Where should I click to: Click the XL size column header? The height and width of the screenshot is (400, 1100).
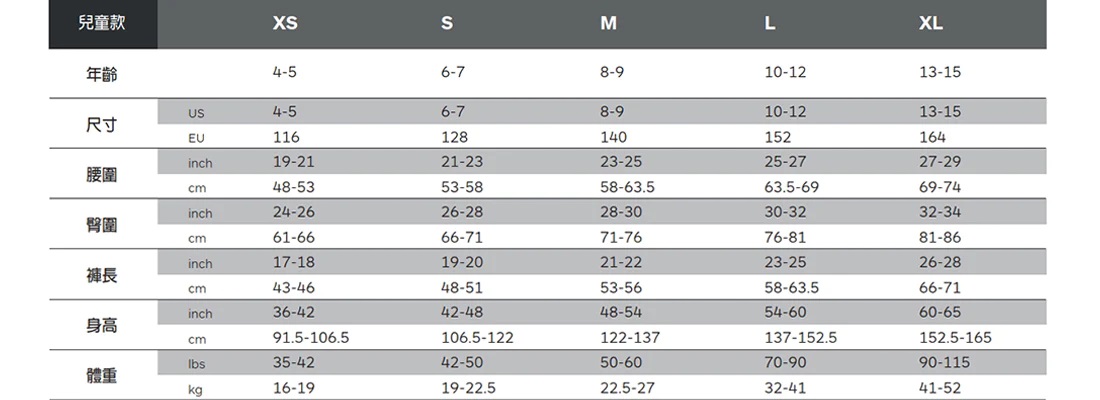click(x=931, y=24)
